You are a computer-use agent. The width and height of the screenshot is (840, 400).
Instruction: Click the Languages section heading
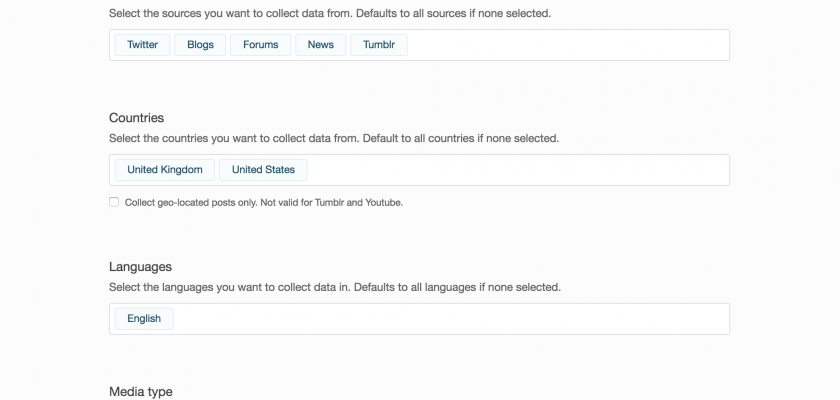(x=140, y=267)
